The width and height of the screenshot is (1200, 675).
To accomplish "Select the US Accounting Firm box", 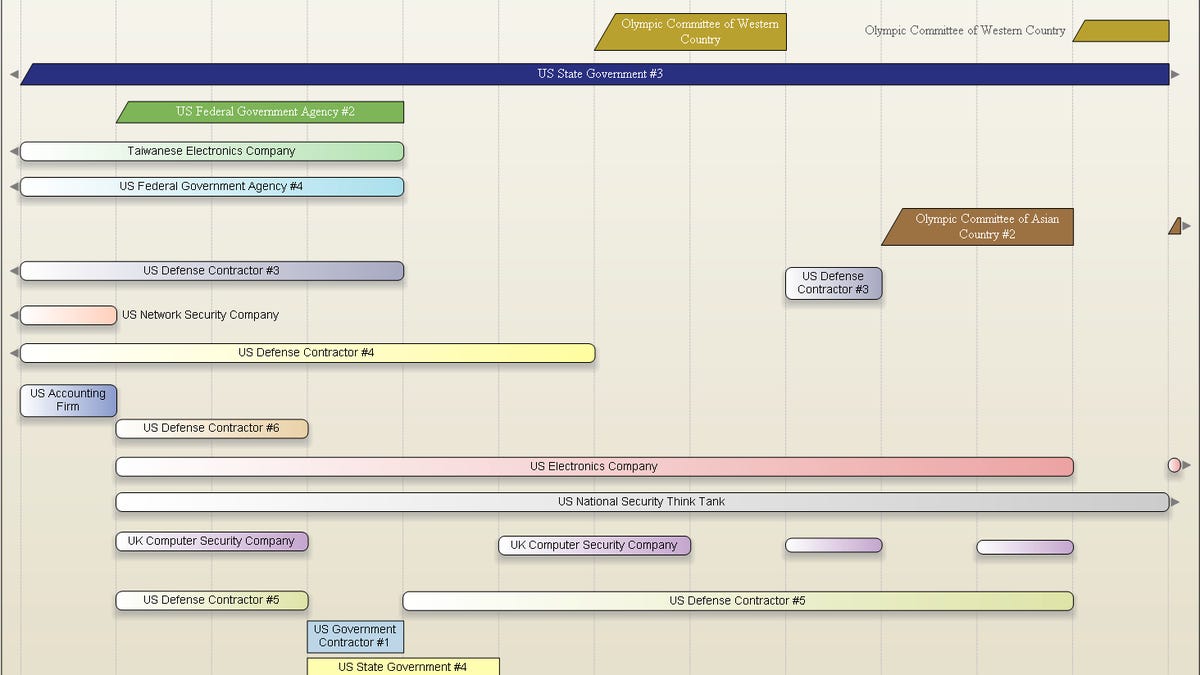I will [x=68, y=400].
